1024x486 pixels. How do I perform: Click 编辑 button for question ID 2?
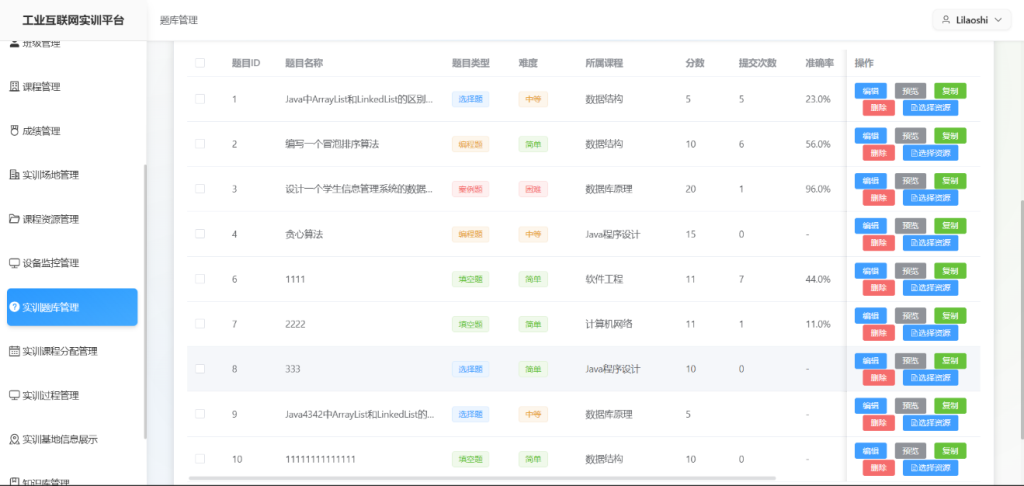tap(870, 136)
